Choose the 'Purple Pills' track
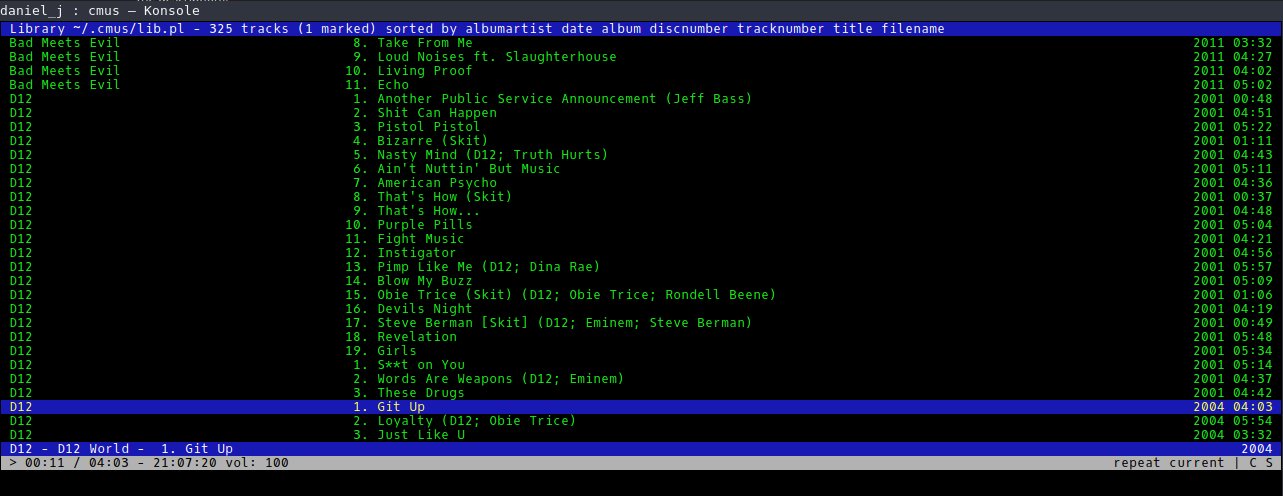The image size is (1283, 496). [641, 225]
